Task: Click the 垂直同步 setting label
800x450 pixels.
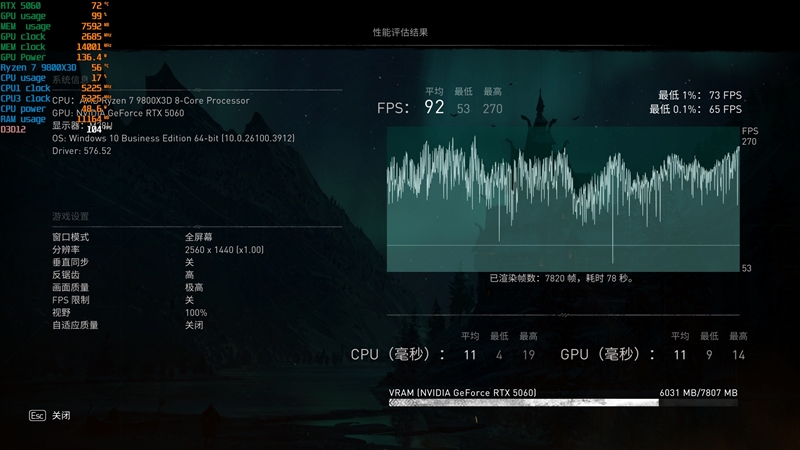Action: 70,262
